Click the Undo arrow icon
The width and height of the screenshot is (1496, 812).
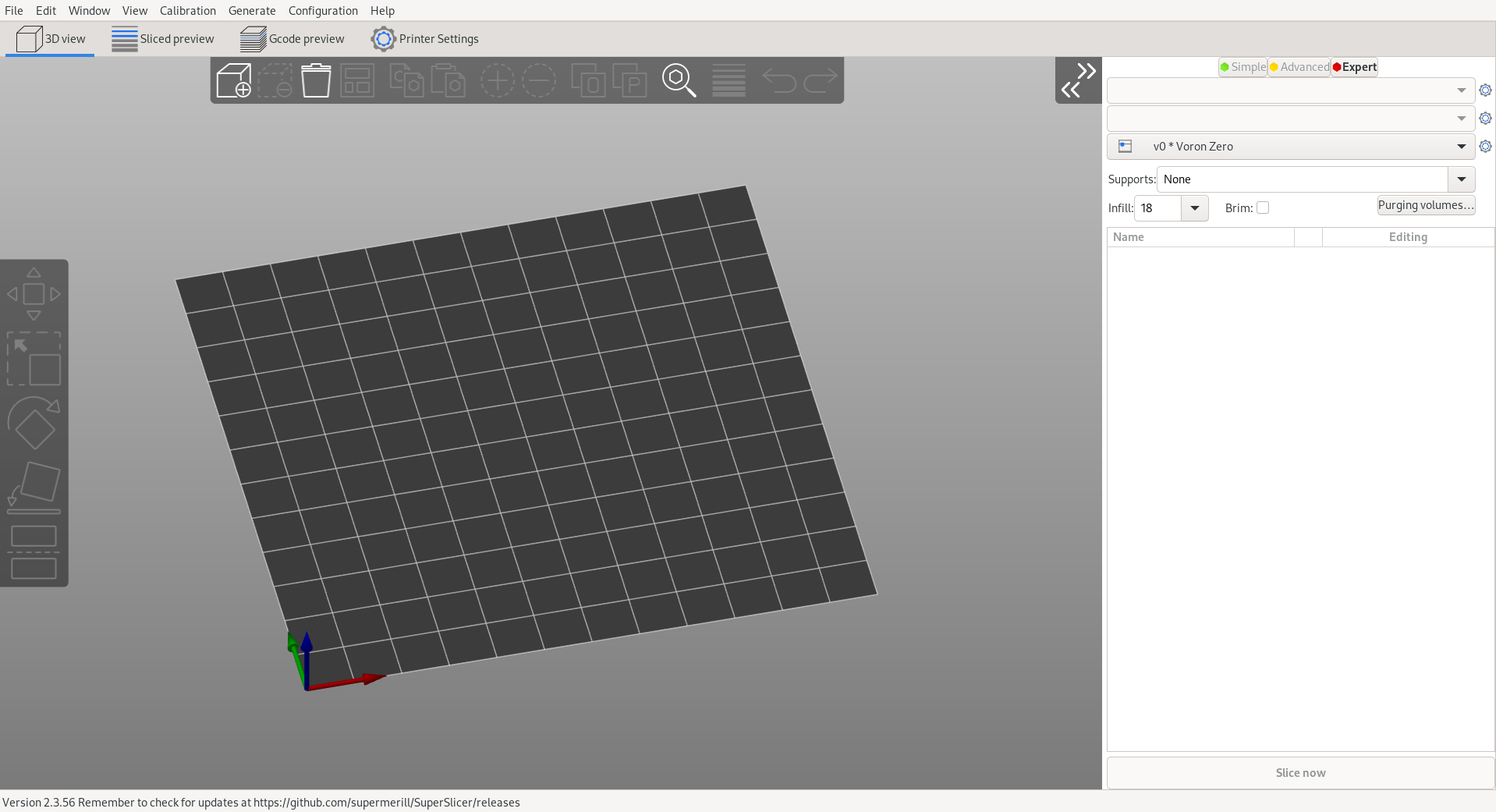tap(778, 80)
